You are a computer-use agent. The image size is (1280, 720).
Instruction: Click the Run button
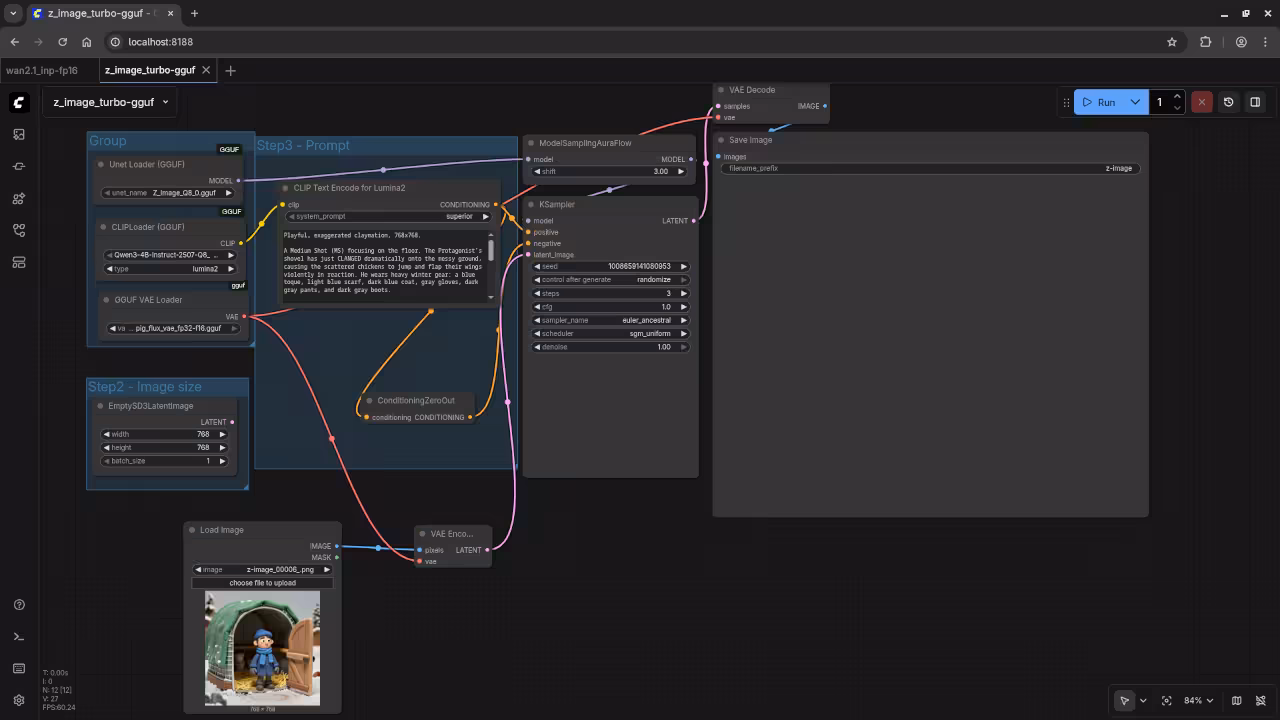pyautogui.click(x=1100, y=102)
